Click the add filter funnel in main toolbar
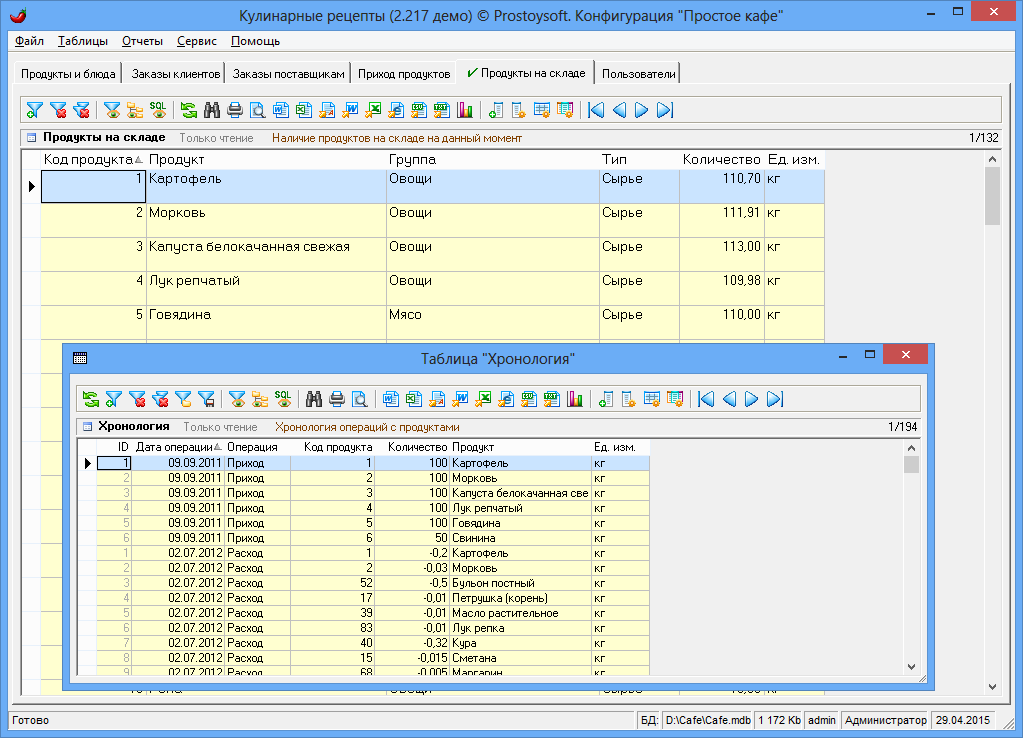 pyautogui.click(x=35, y=110)
